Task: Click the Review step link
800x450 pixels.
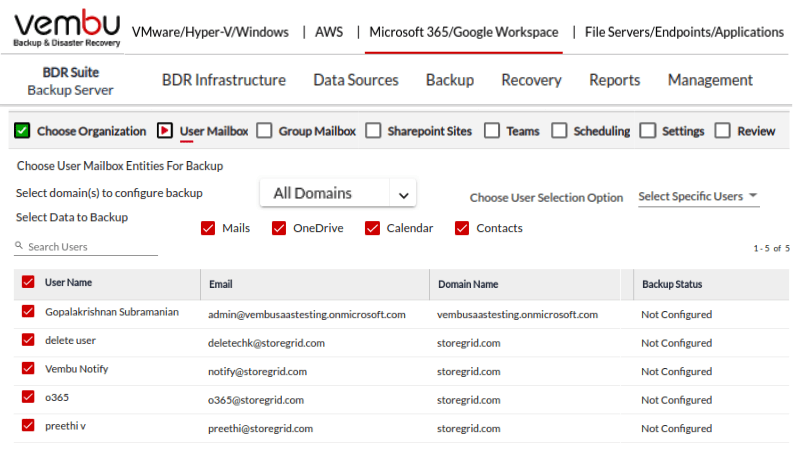Action: pos(756,131)
